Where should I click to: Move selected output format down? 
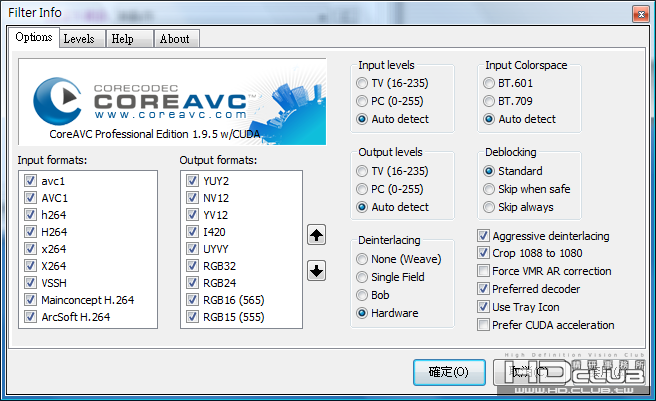coord(316,271)
